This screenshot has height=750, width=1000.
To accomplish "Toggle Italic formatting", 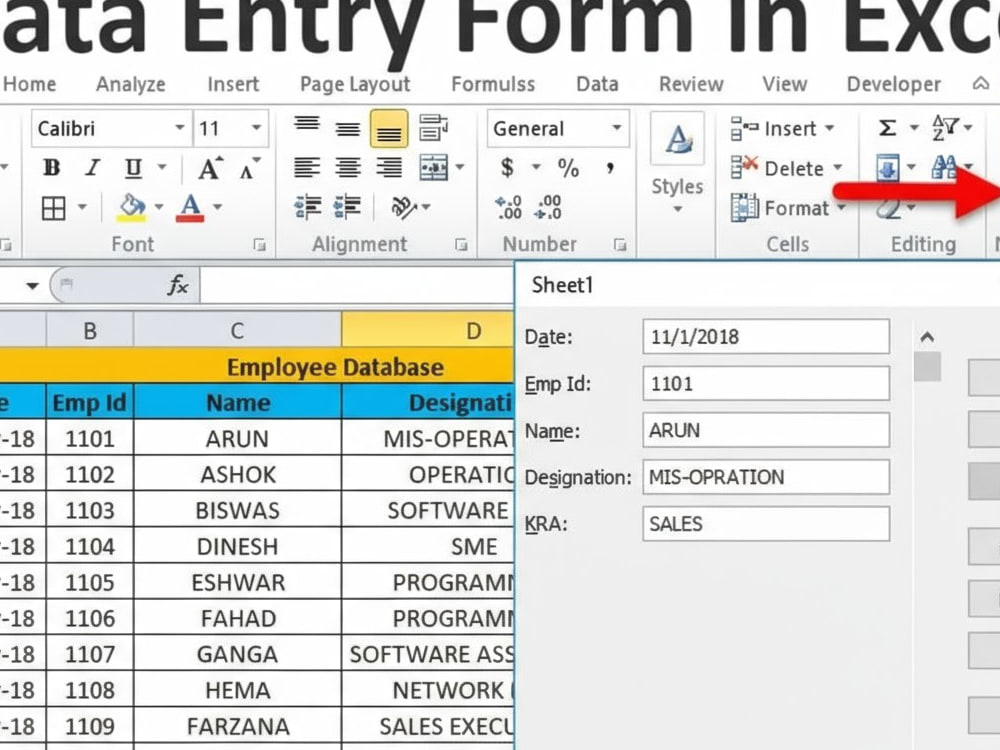I will click(x=93, y=168).
